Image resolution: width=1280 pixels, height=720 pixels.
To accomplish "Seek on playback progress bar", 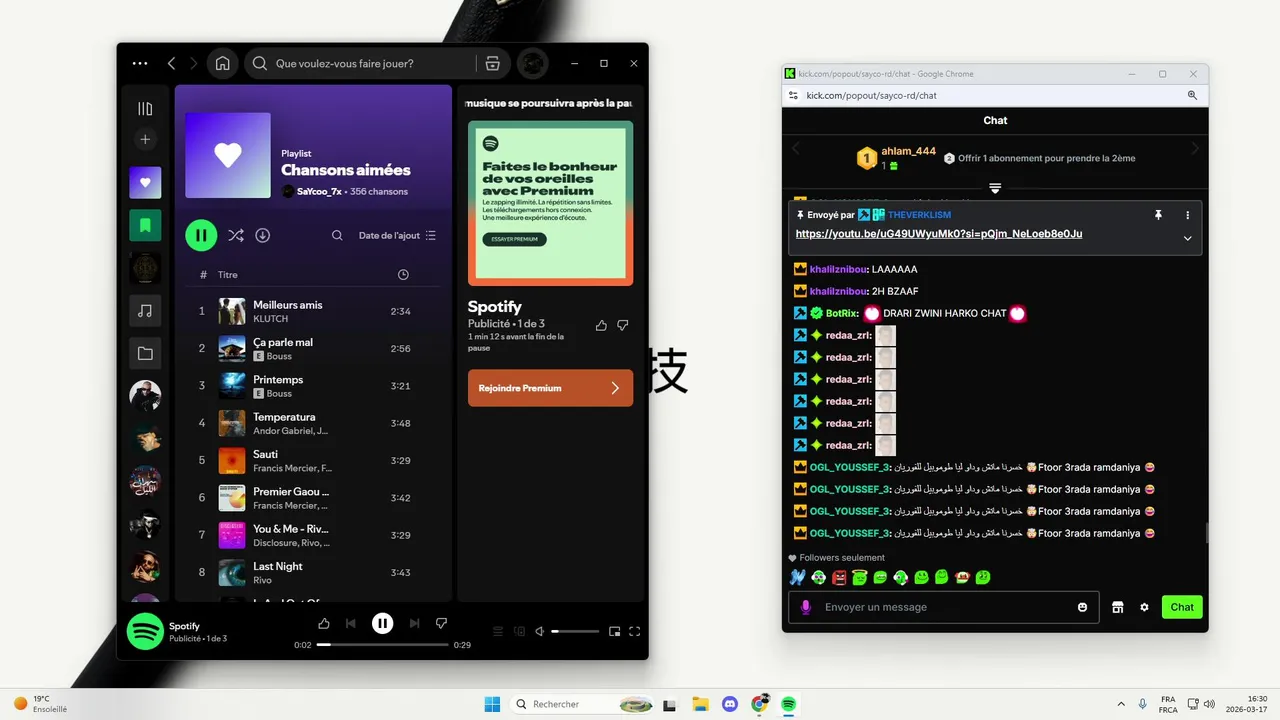I will point(382,645).
